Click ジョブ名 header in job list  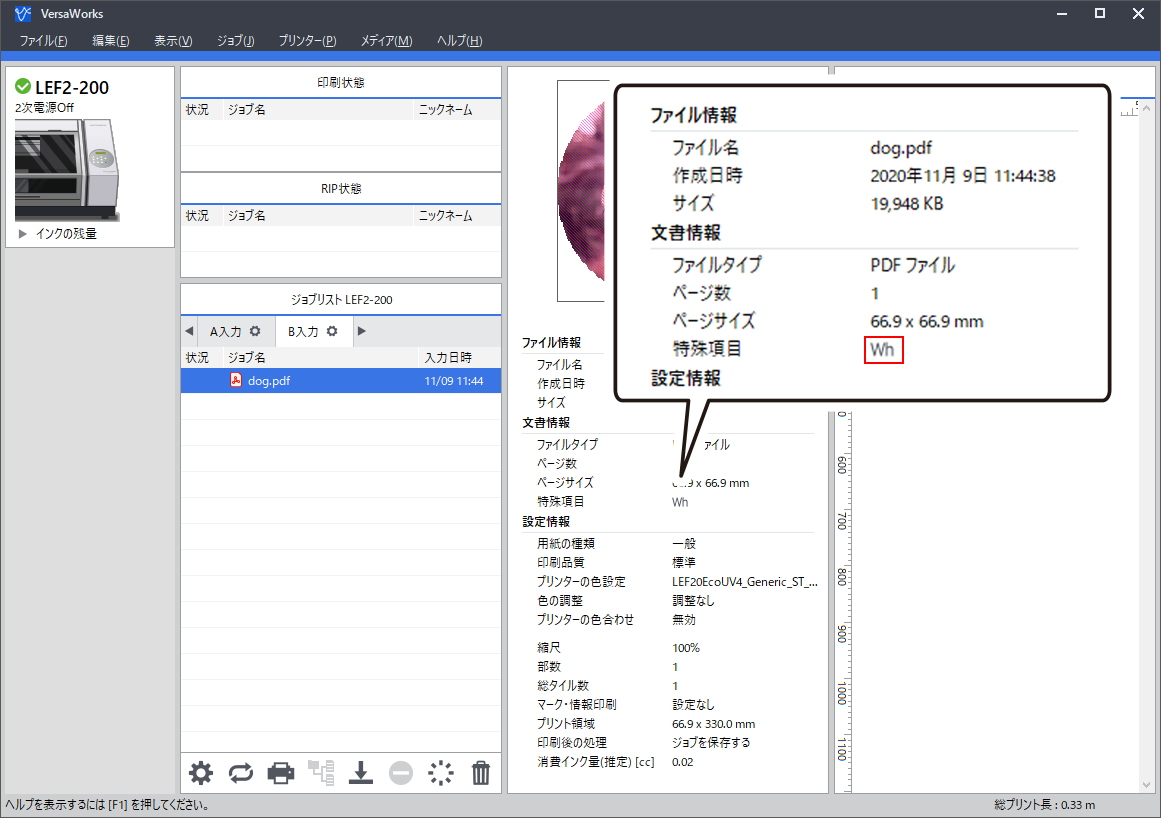click(x=247, y=358)
